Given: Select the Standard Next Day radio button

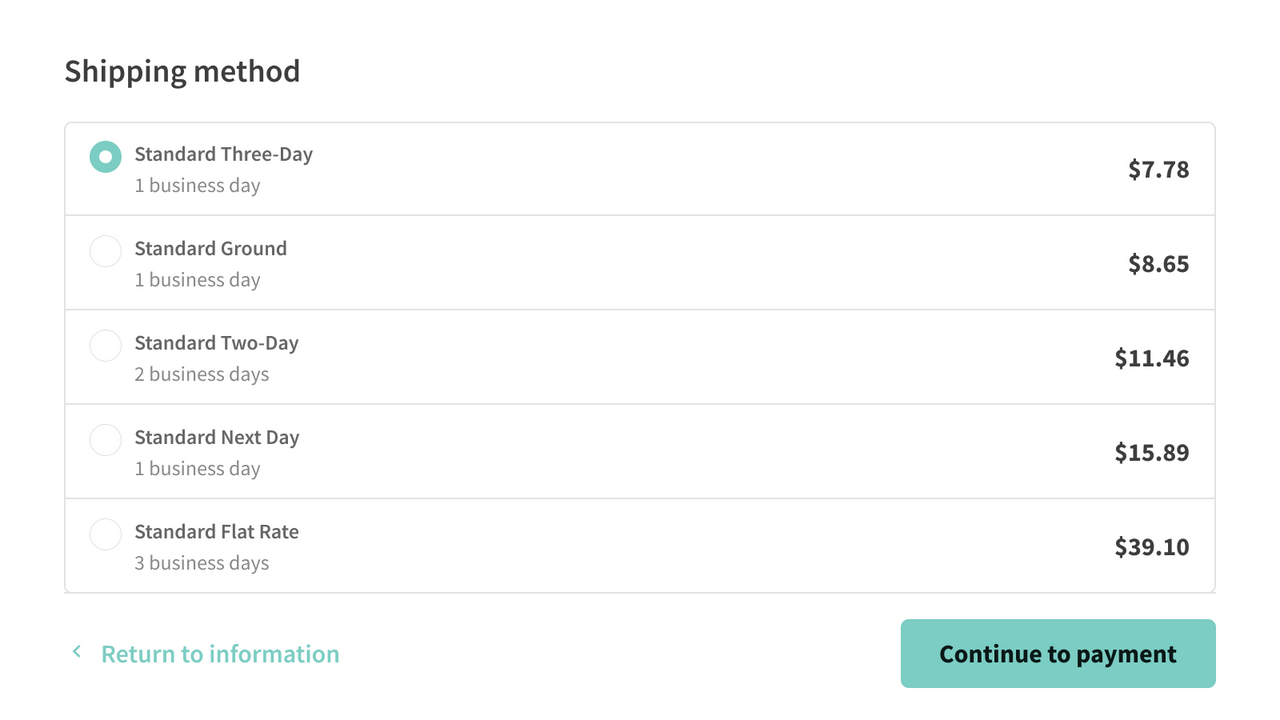Looking at the screenshot, I should pos(105,440).
